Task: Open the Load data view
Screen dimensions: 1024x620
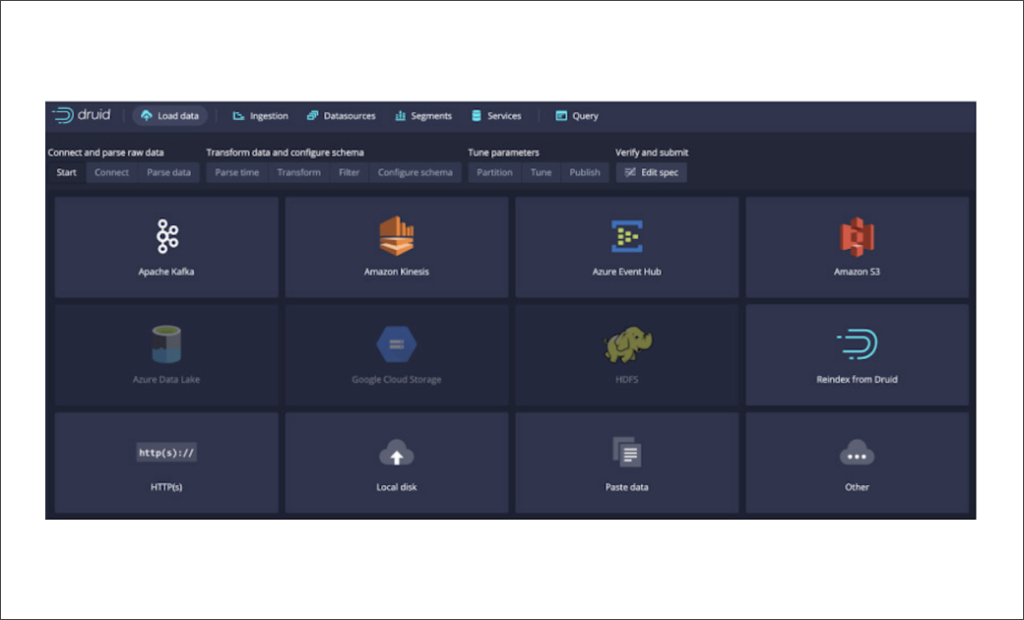Action: tap(170, 116)
